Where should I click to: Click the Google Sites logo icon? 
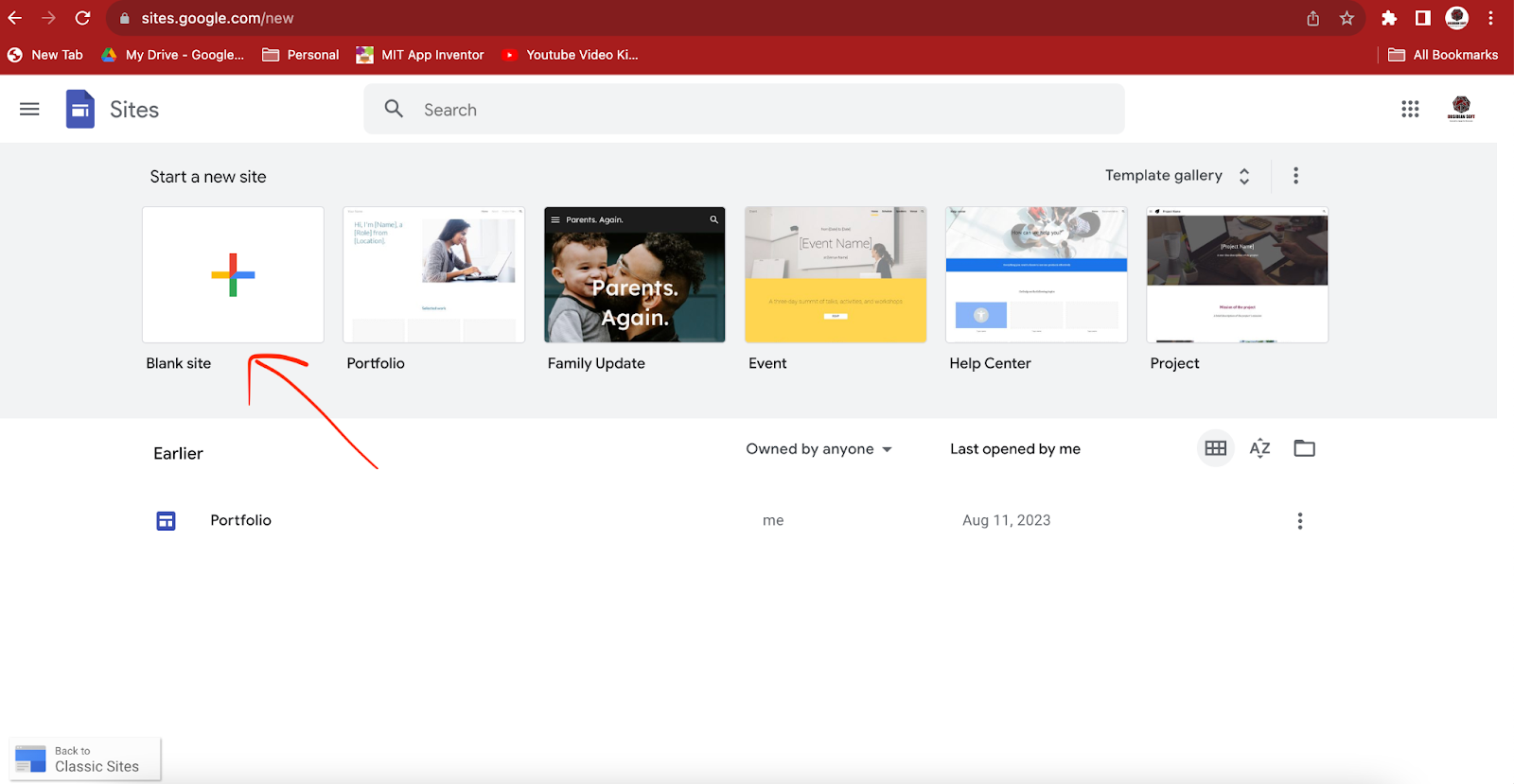click(80, 110)
